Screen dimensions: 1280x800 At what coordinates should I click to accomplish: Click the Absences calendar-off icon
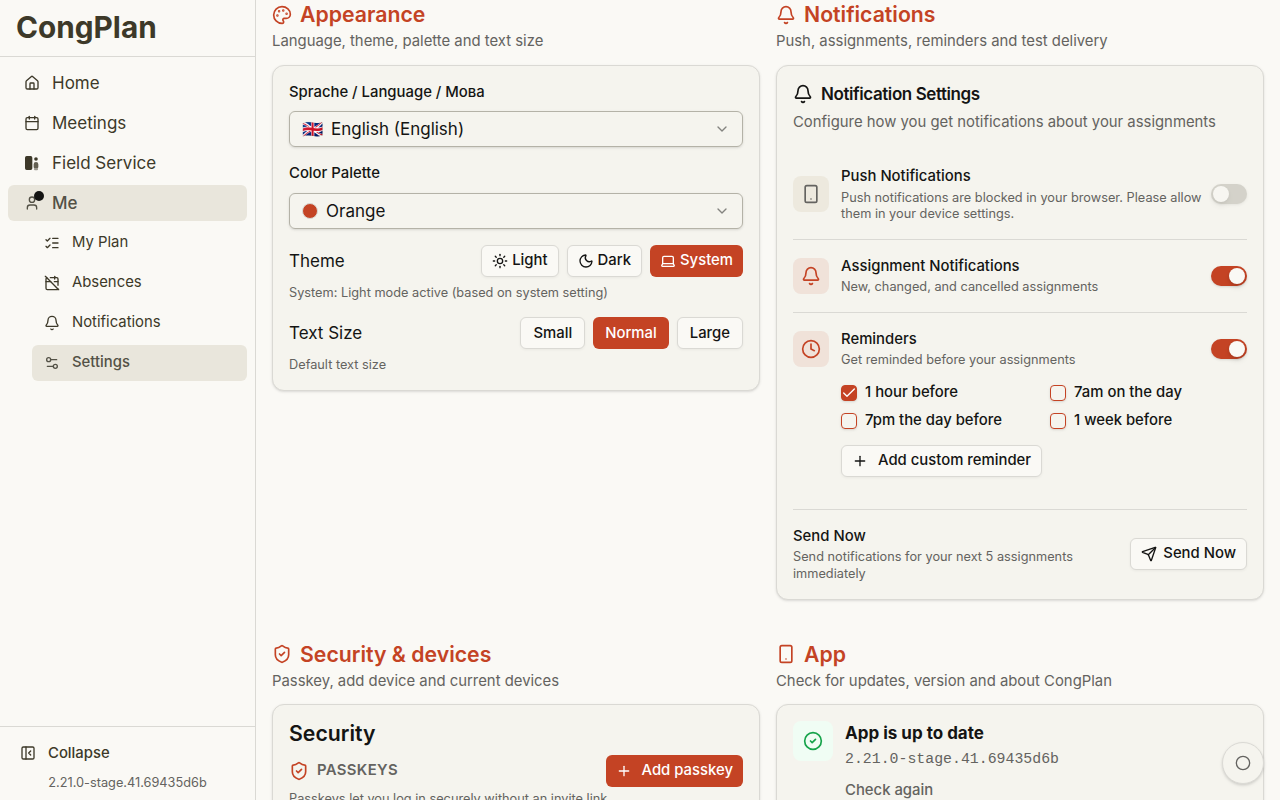coord(52,282)
